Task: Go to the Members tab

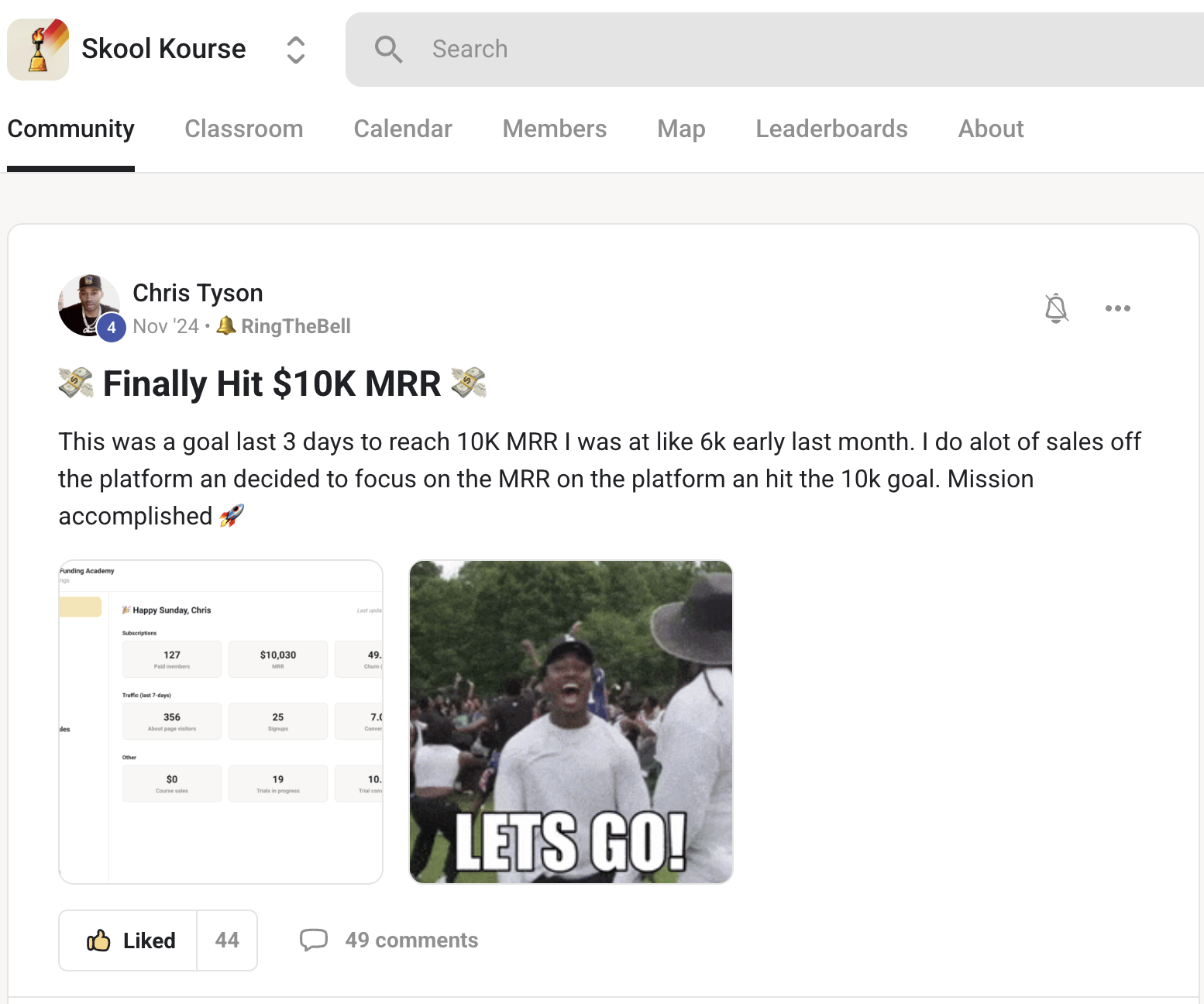Action: click(x=555, y=129)
